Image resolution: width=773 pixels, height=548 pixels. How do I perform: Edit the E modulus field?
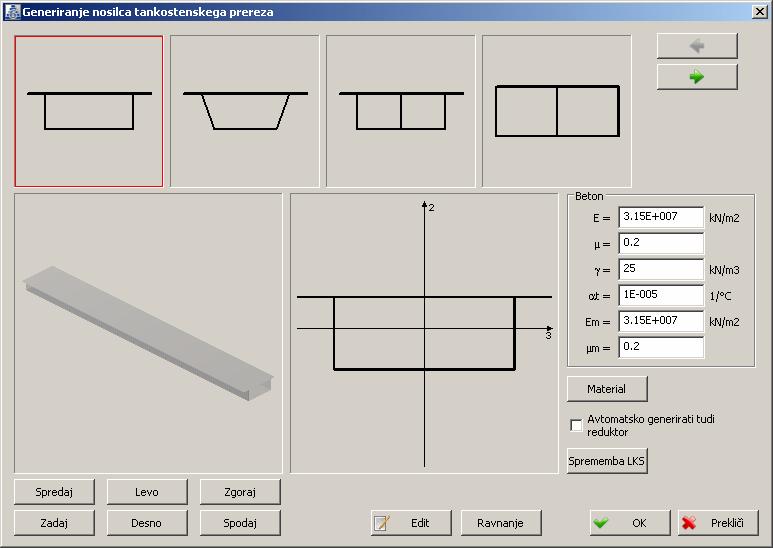click(x=661, y=217)
